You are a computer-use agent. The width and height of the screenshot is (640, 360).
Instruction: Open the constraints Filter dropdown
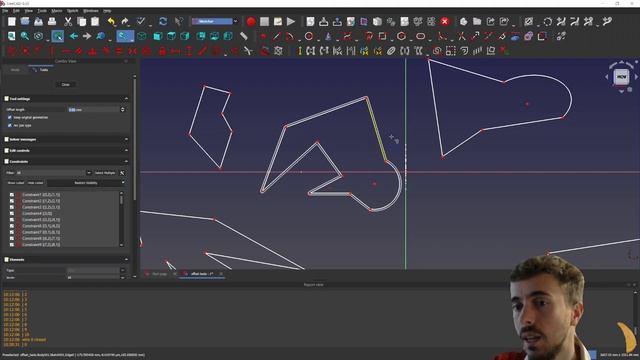54,173
